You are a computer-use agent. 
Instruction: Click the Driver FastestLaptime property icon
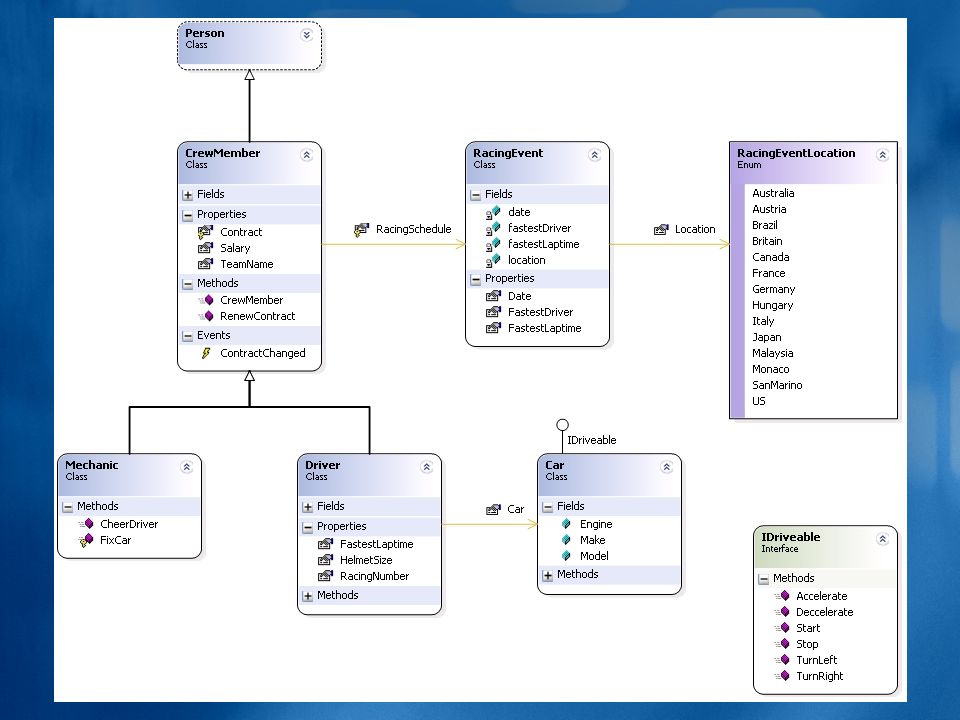click(x=326, y=544)
